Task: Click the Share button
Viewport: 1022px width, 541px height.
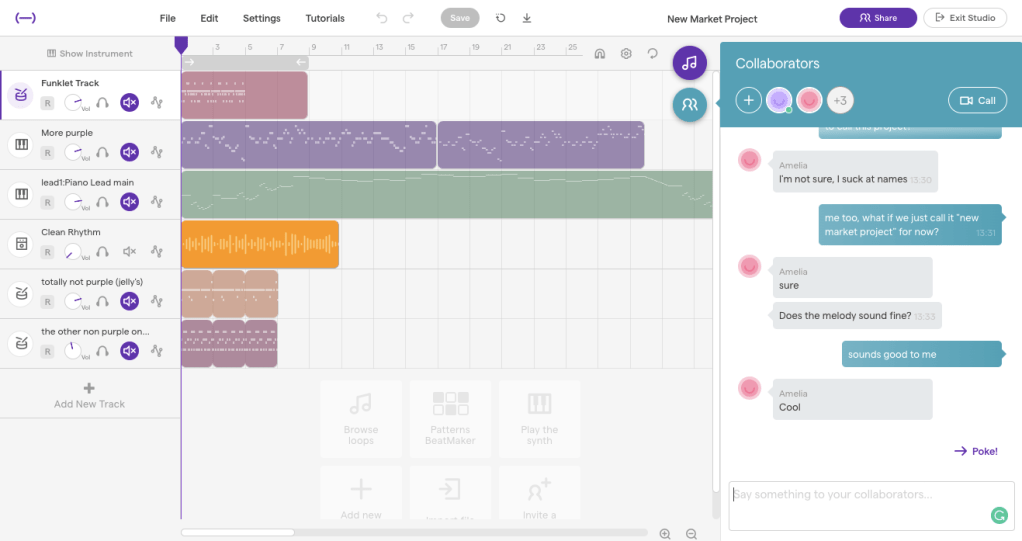Action: point(877,18)
